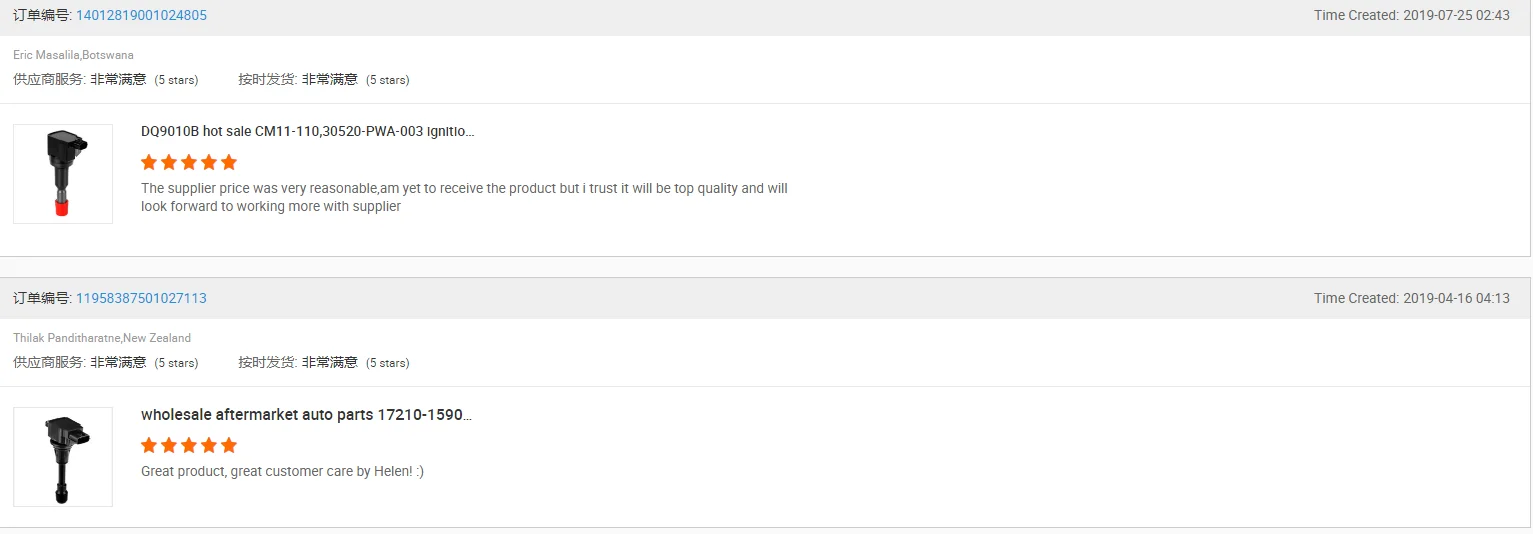This screenshot has height=534, width=1533.
Task: Click reviewer name Eric Masalila, Botswana
Action: pyautogui.click(x=73, y=55)
